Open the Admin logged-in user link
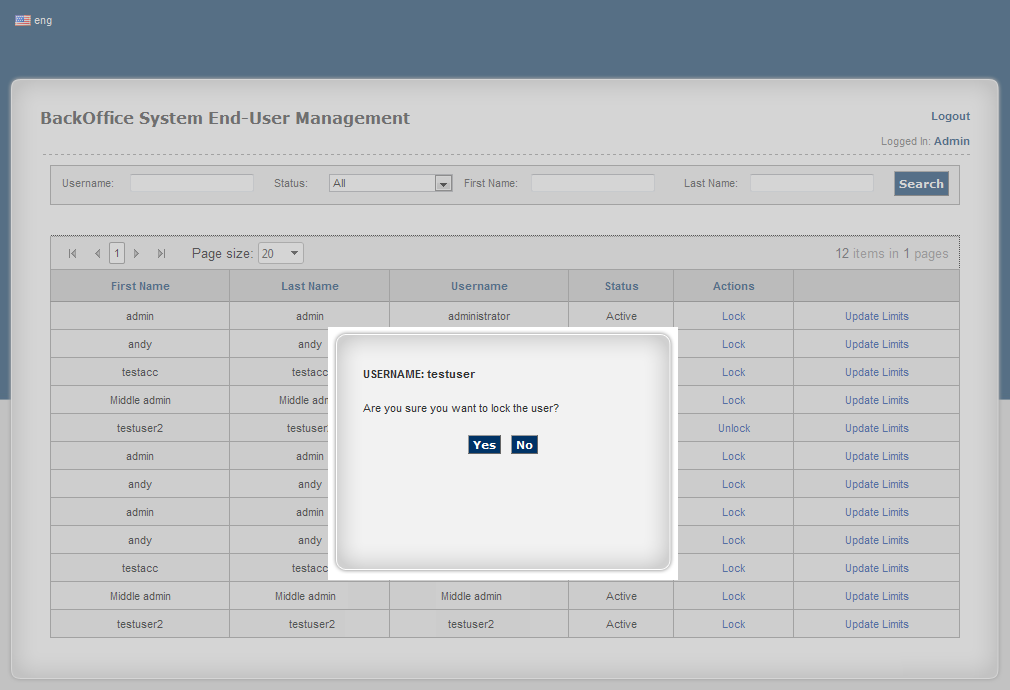This screenshot has width=1010, height=690. [x=951, y=141]
